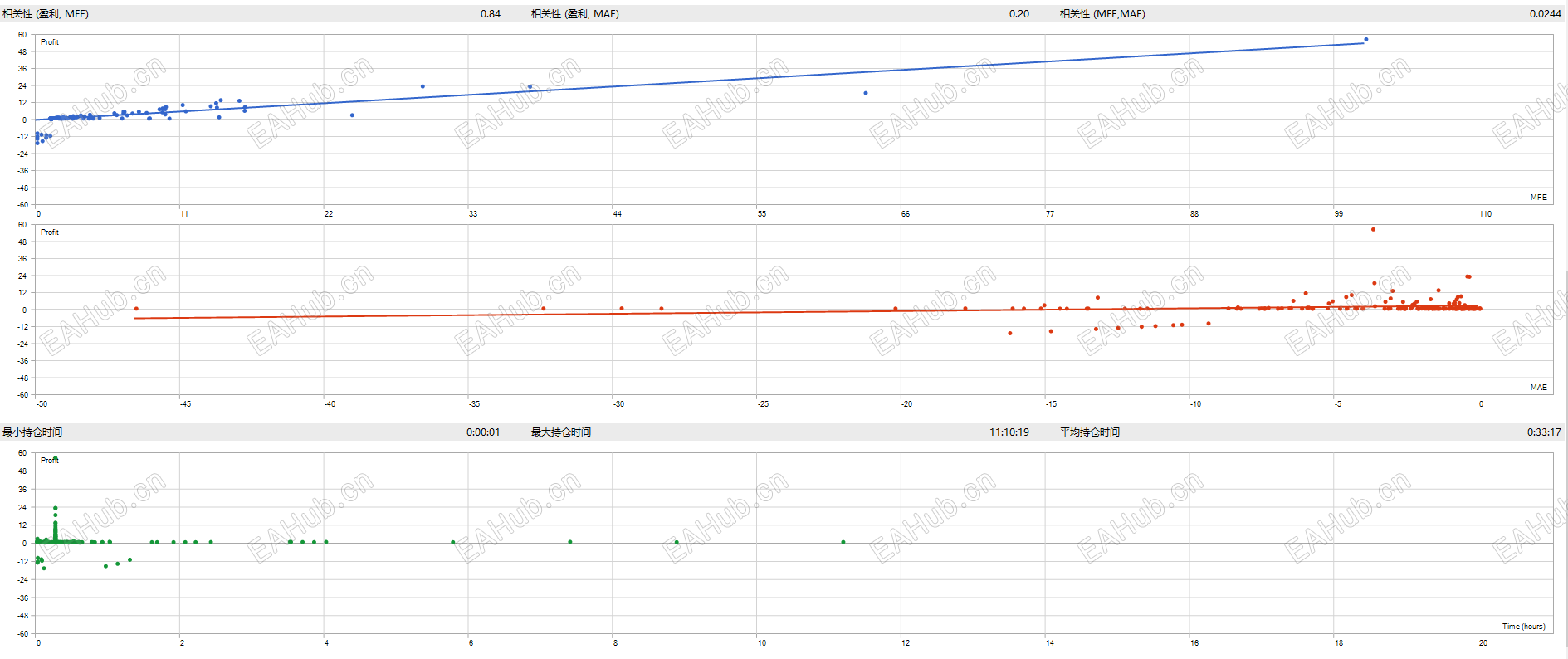Click the 0.20 correlation value
Screen dimensions: 1568x659
pos(1019,14)
